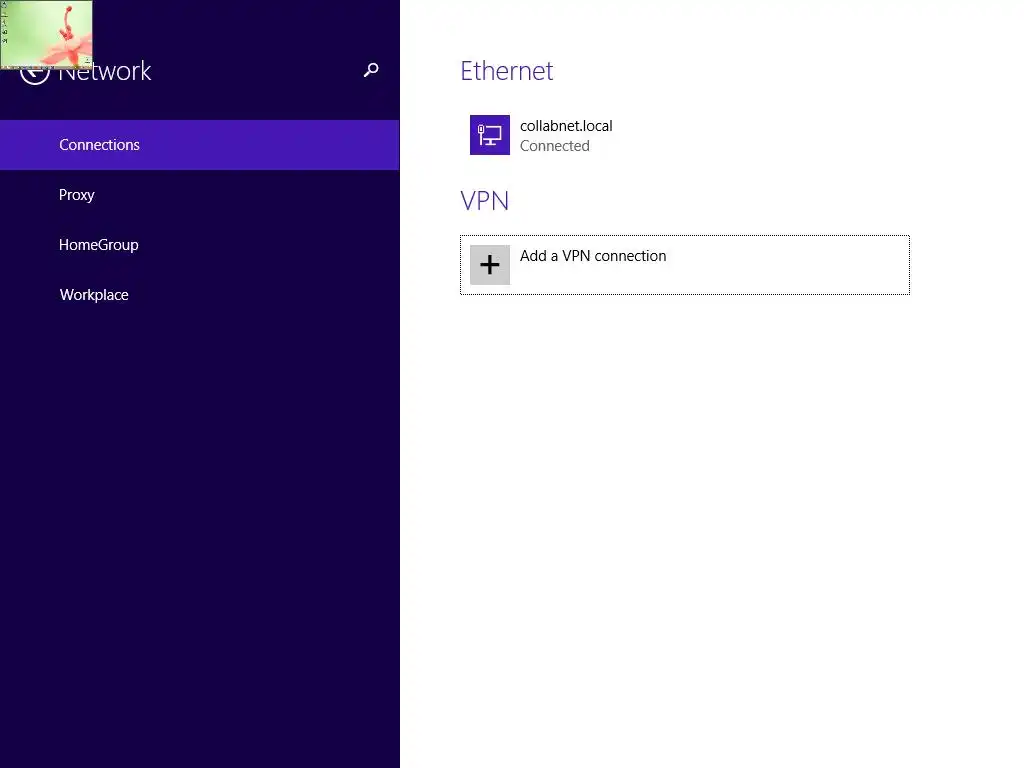This screenshot has width=1024, height=768.
Task: Click the Add a VPN connection label
Action: [x=593, y=256]
